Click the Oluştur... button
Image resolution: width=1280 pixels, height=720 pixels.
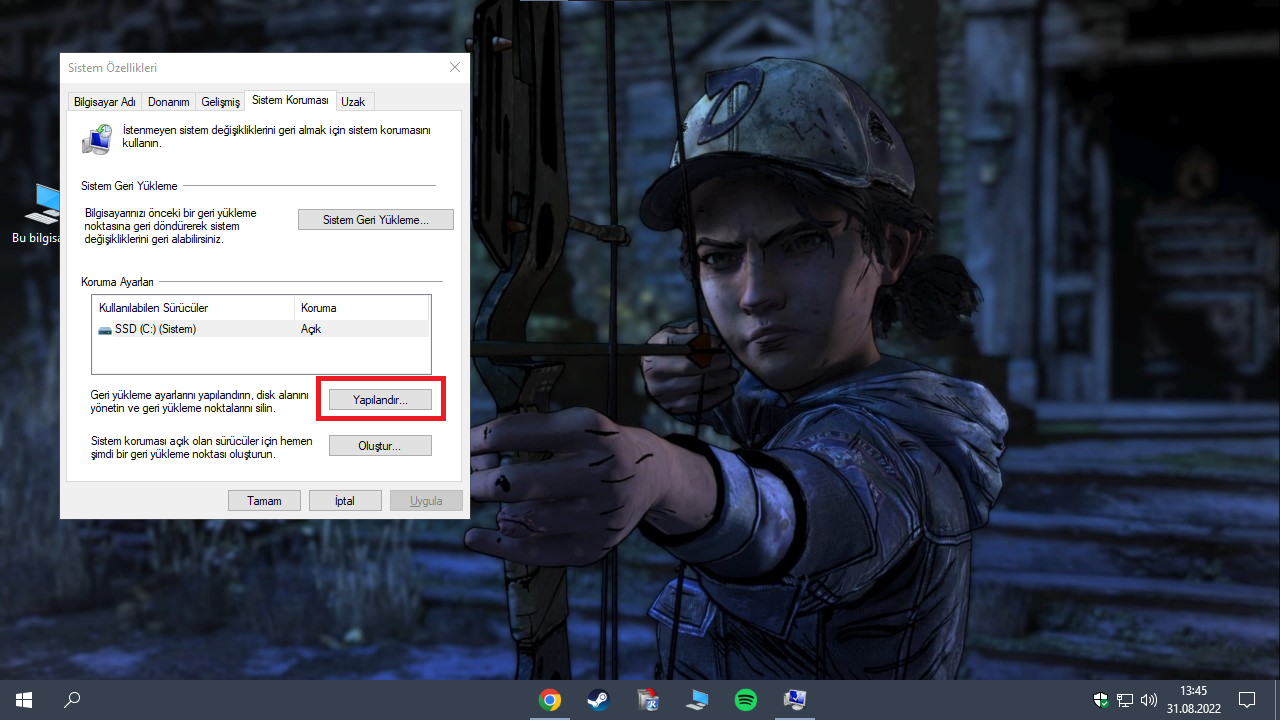[x=380, y=446]
